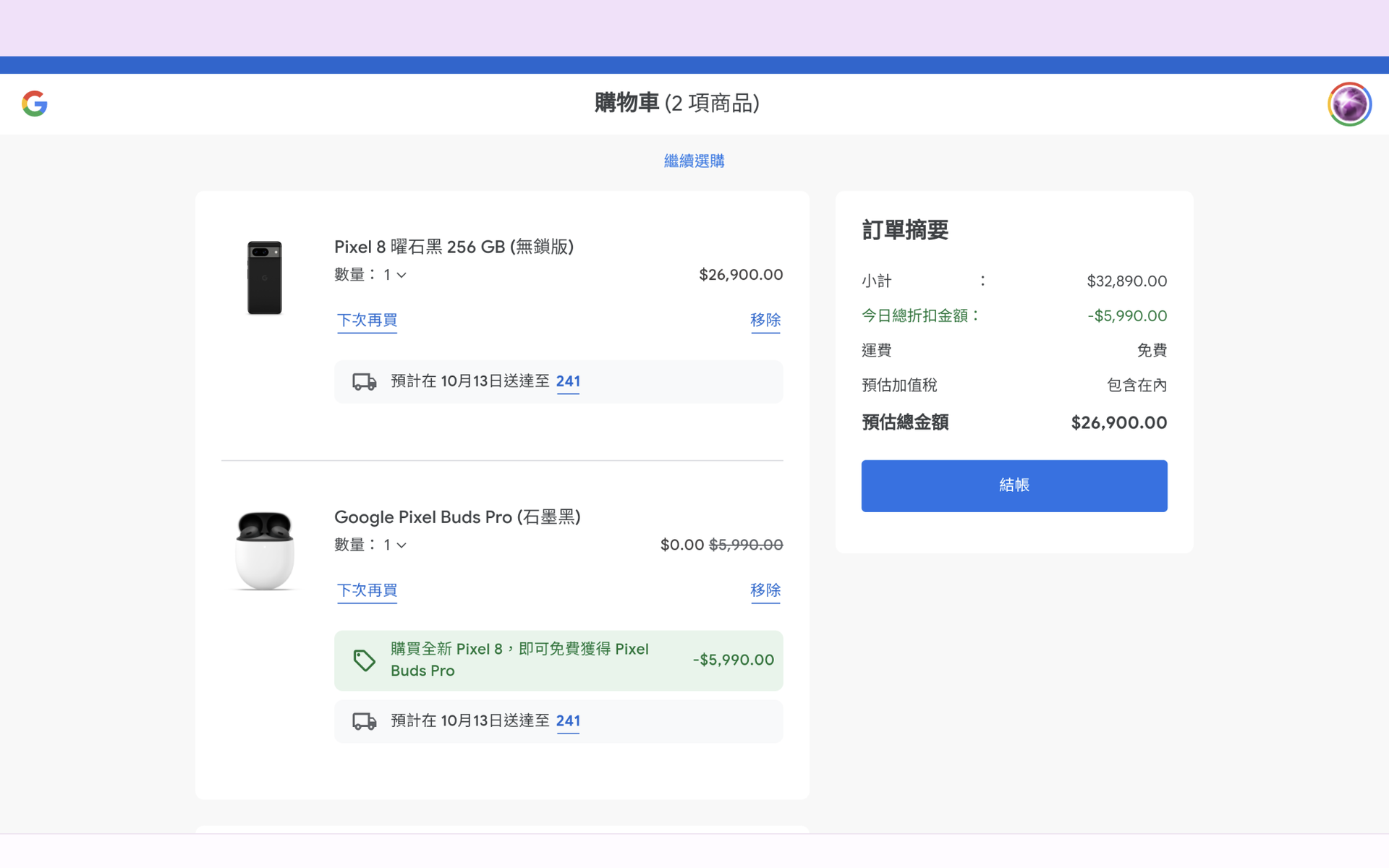Remove Pixel Buds Pro from cart (移除)

pyautogui.click(x=765, y=590)
